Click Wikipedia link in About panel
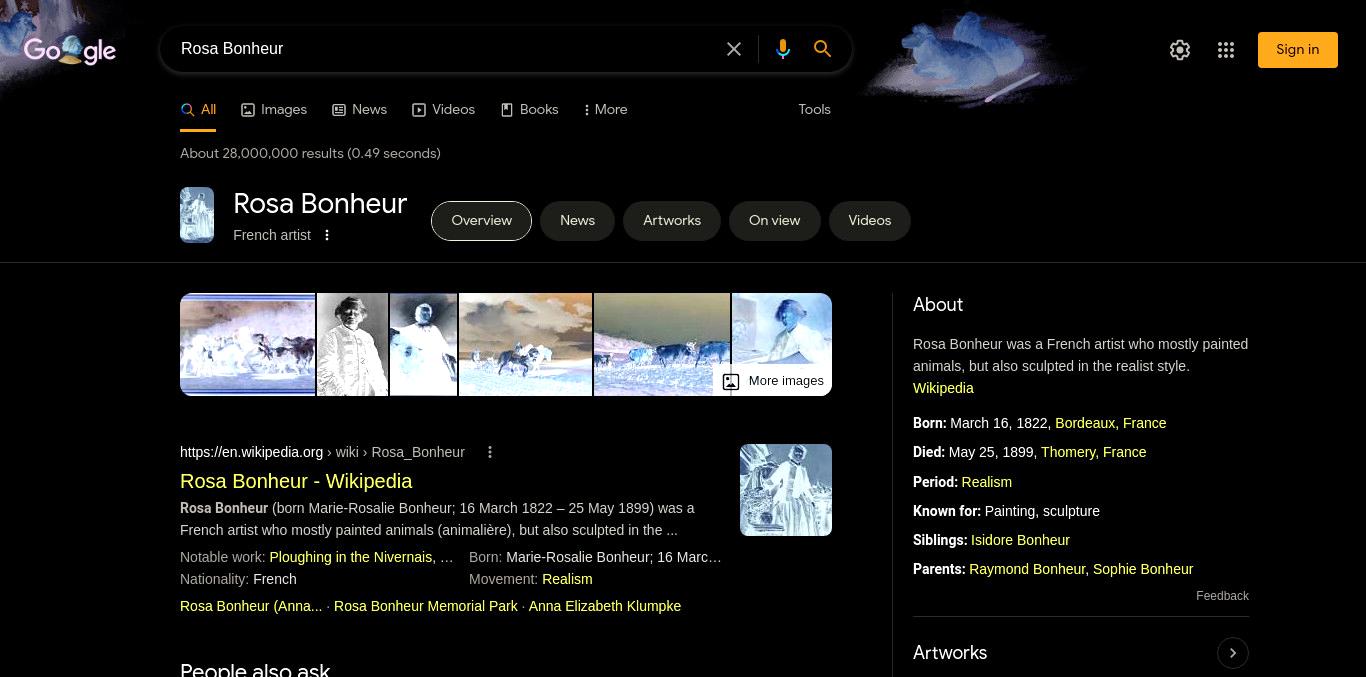The height and width of the screenshot is (677, 1366). 943,388
